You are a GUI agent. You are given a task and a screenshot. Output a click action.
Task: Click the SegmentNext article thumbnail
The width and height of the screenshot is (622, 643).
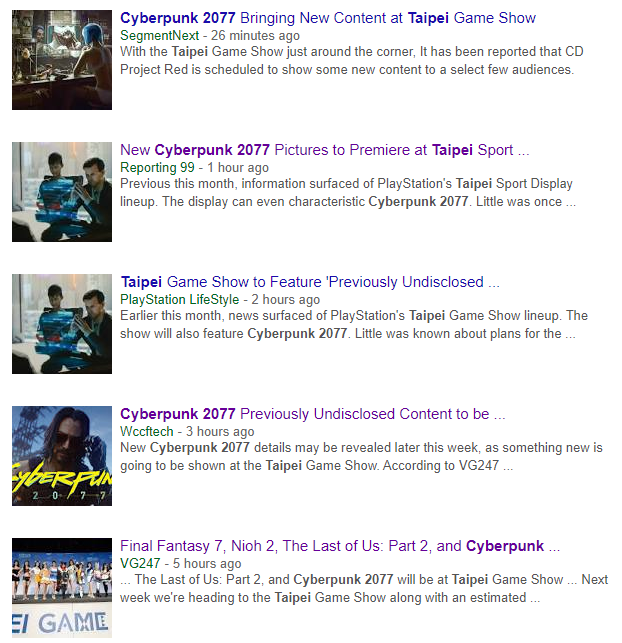point(62,60)
